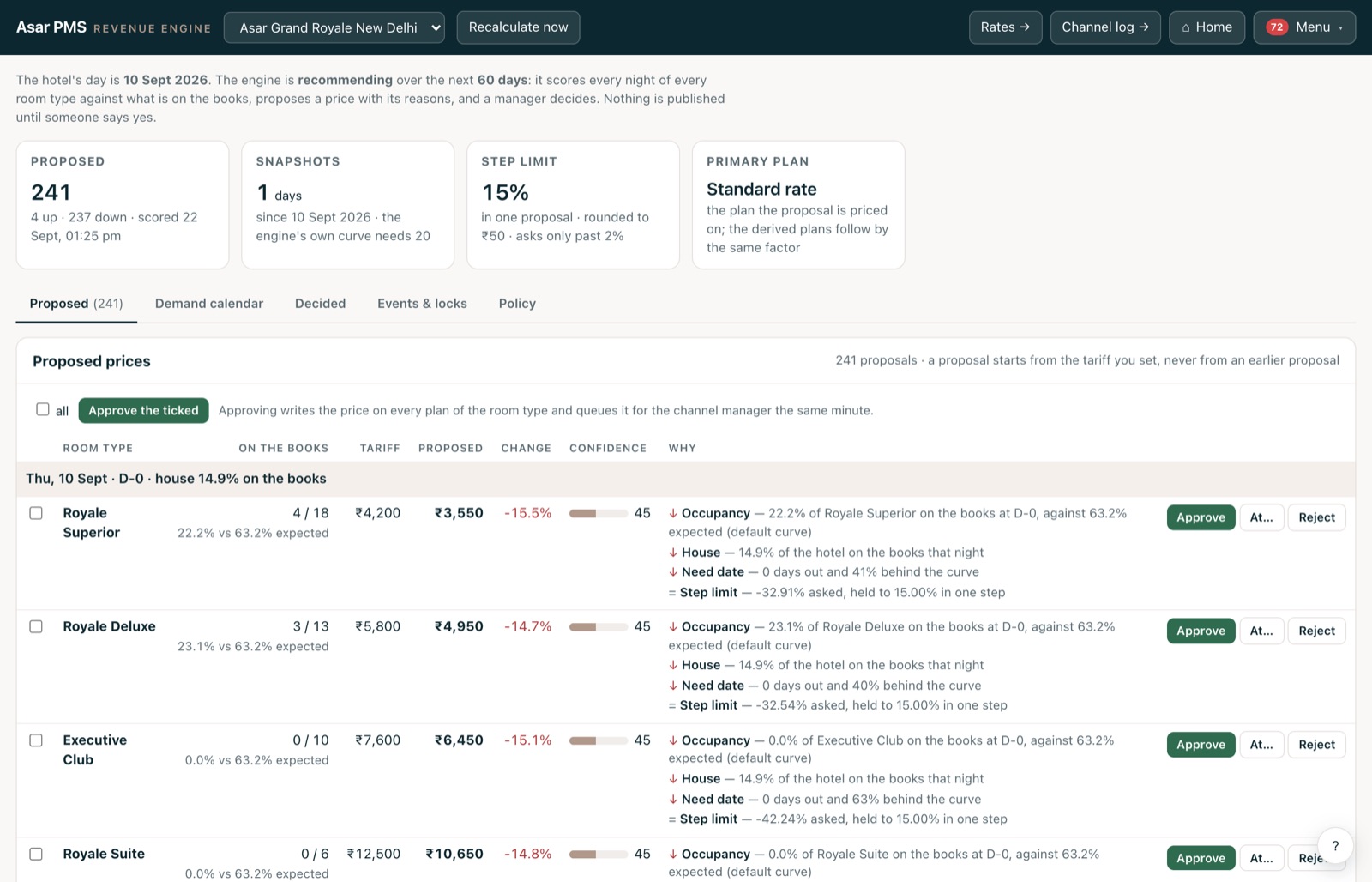Tick the 'all' checkbox
The image size is (1372, 882).
(x=43, y=409)
